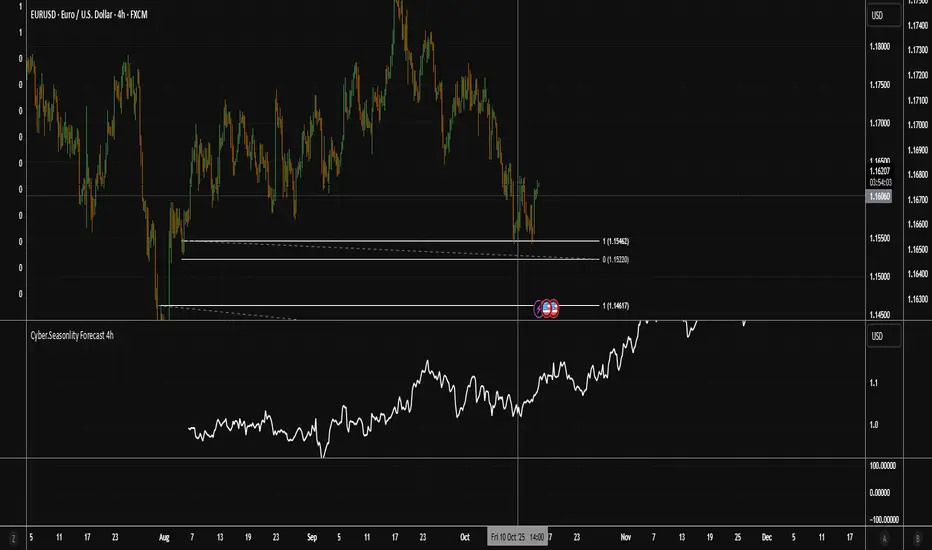
Task: Open the timezone Z button on time axis
Action: coord(13,539)
